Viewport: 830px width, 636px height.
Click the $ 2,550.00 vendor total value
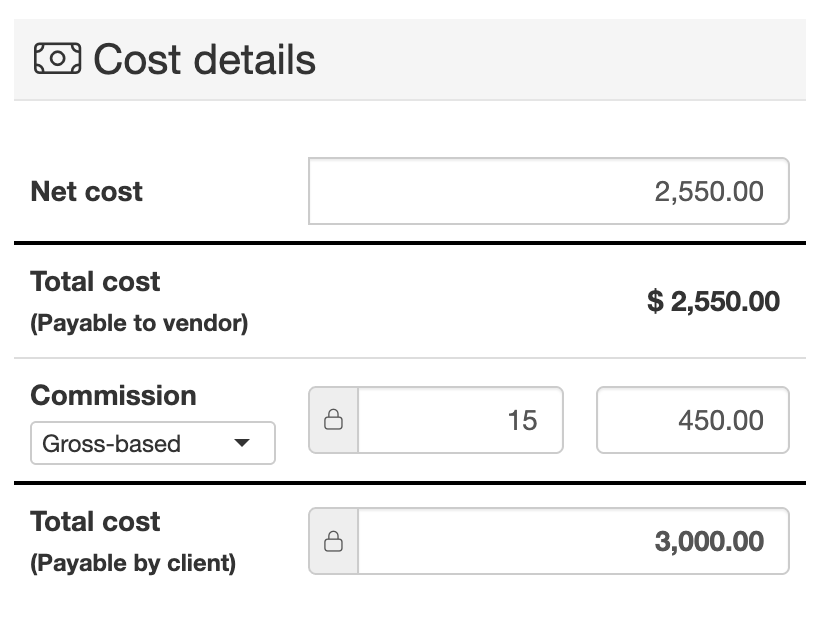tap(713, 302)
